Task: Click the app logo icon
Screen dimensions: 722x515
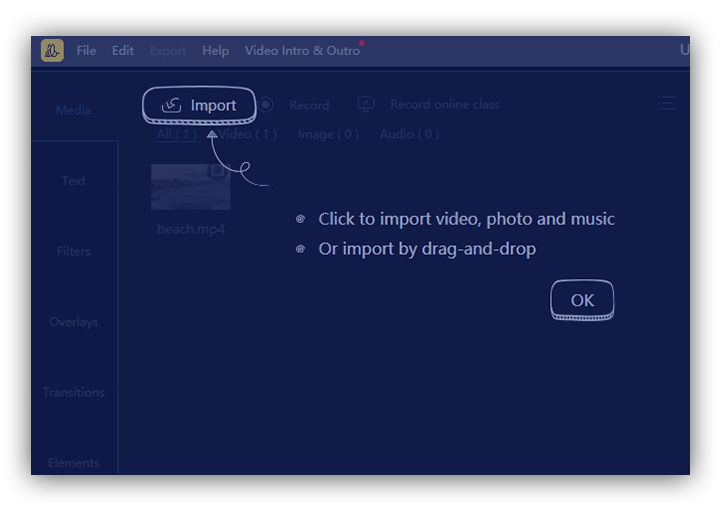Action: click(x=52, y=50)
